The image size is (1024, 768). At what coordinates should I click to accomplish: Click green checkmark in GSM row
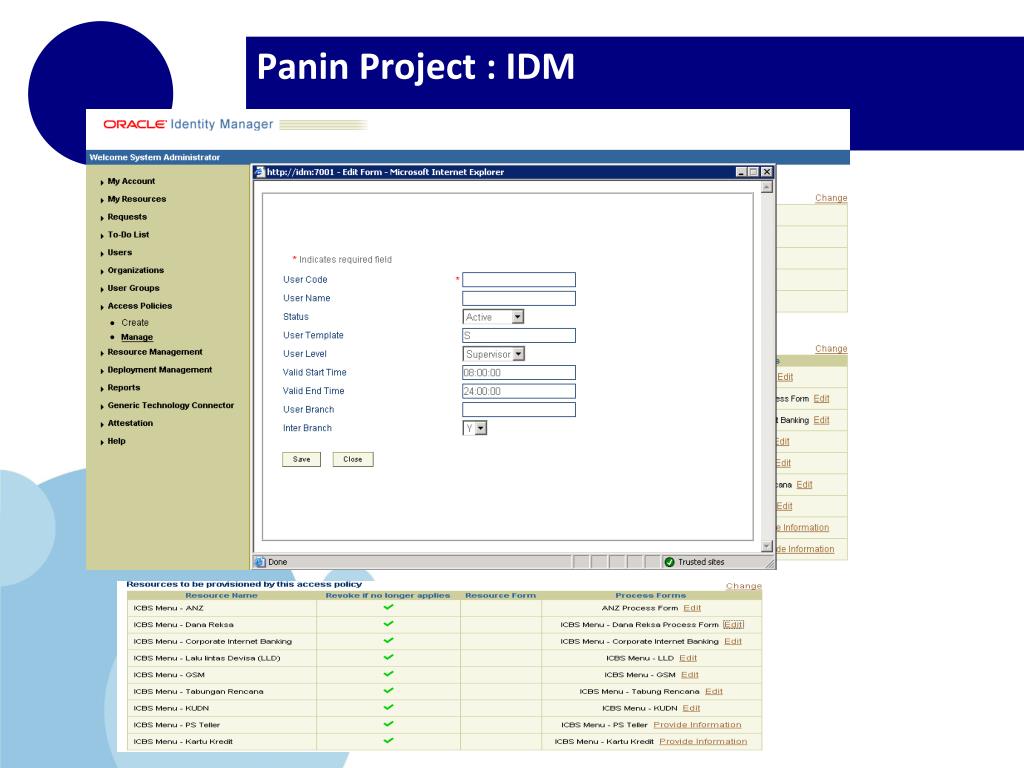(x=389, y=674)
